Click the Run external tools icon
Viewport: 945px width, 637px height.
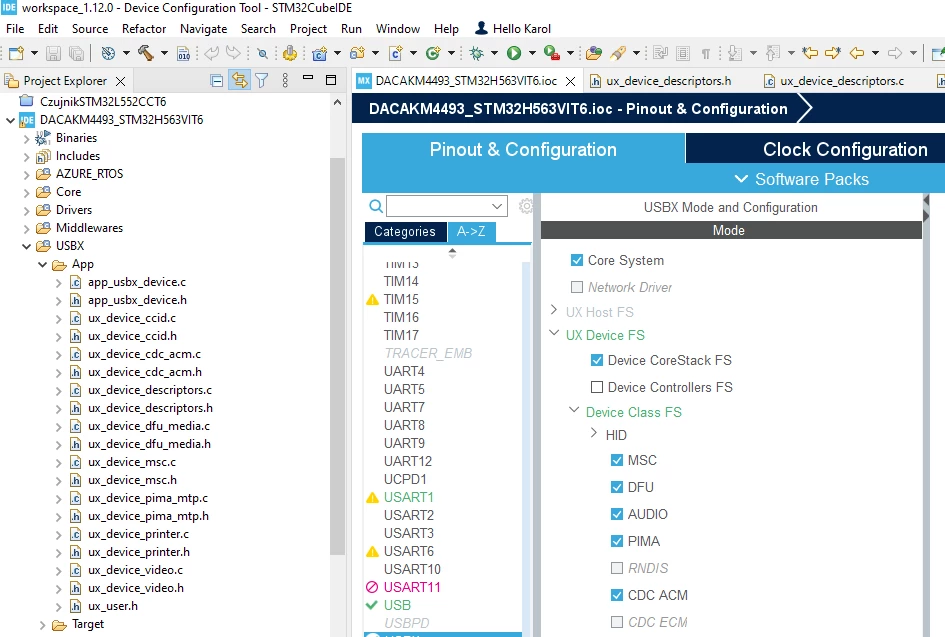click(x=551, y=53)
